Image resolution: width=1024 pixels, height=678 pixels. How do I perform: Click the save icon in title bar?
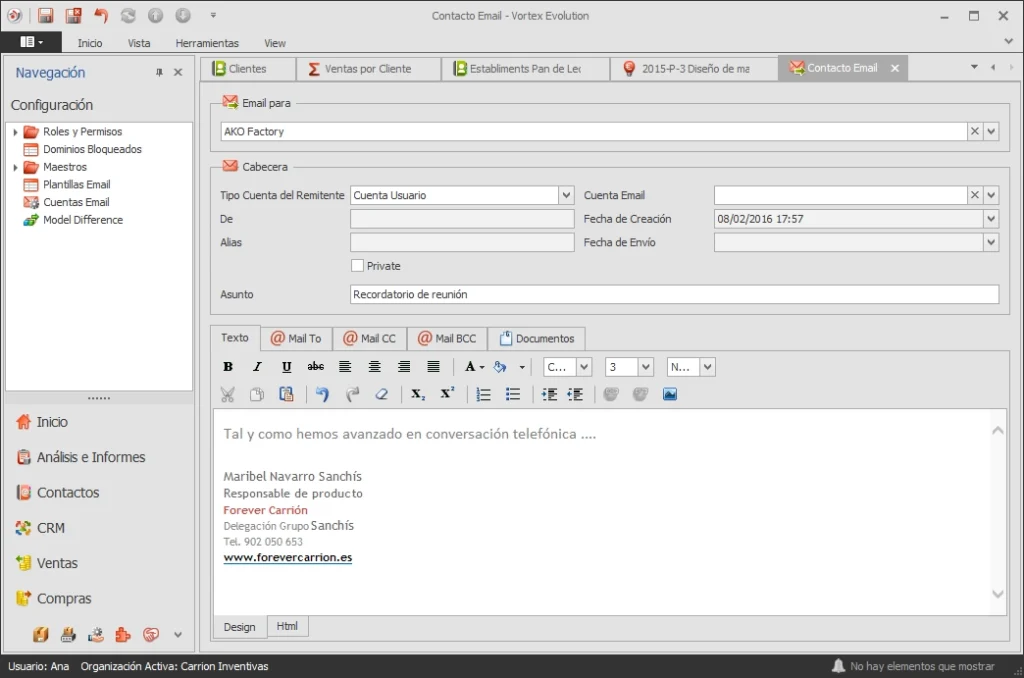pos(45,16)
